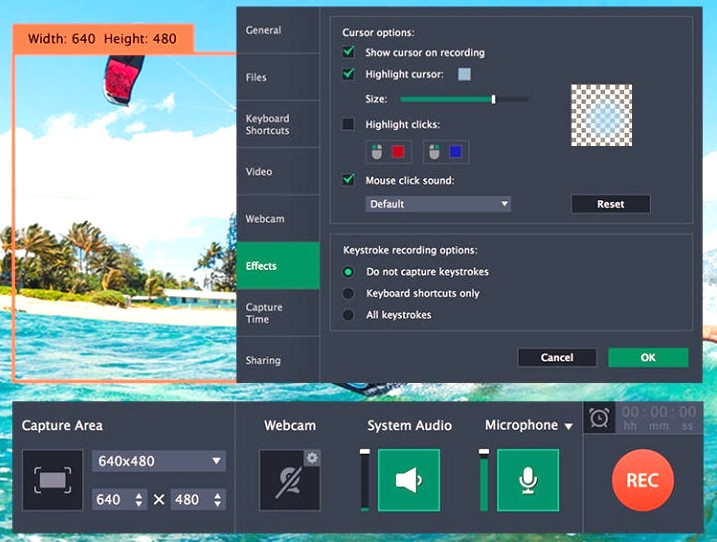Expand the Microphone dropdown arrow
This screenshot has width=717, height=542.
pos(568,426)
